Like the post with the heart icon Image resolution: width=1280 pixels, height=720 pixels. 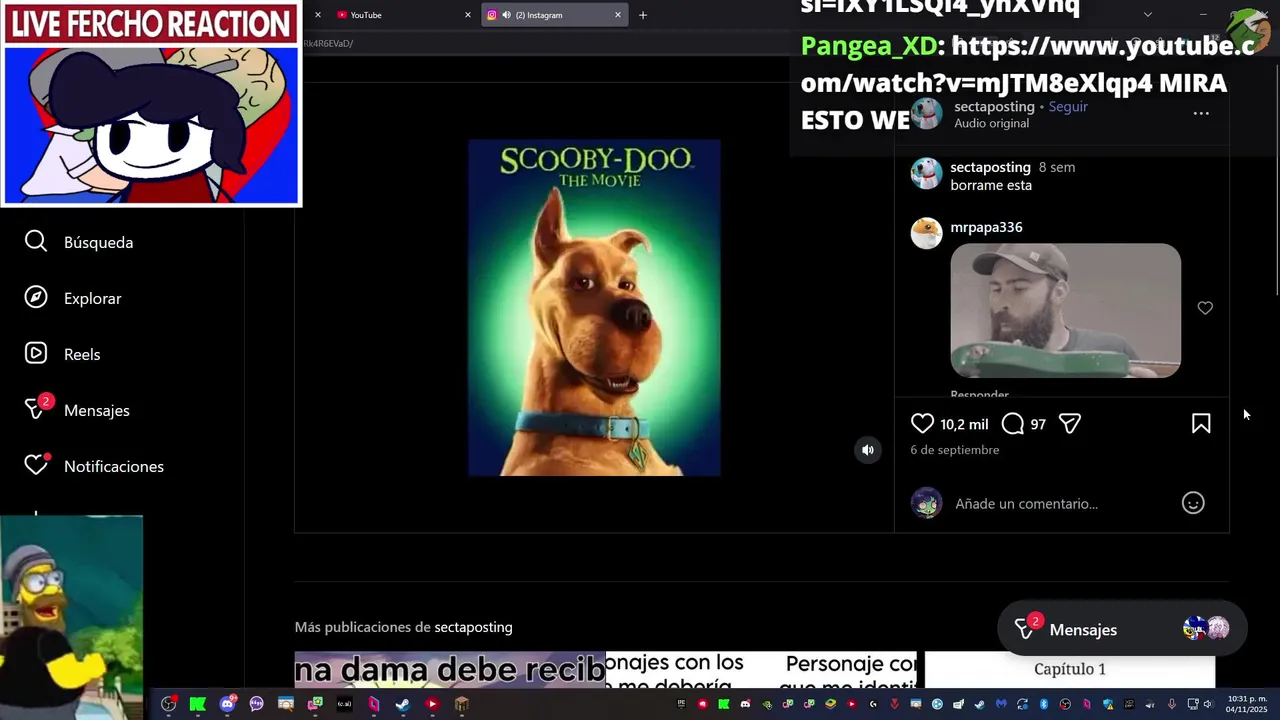point(922,424)
